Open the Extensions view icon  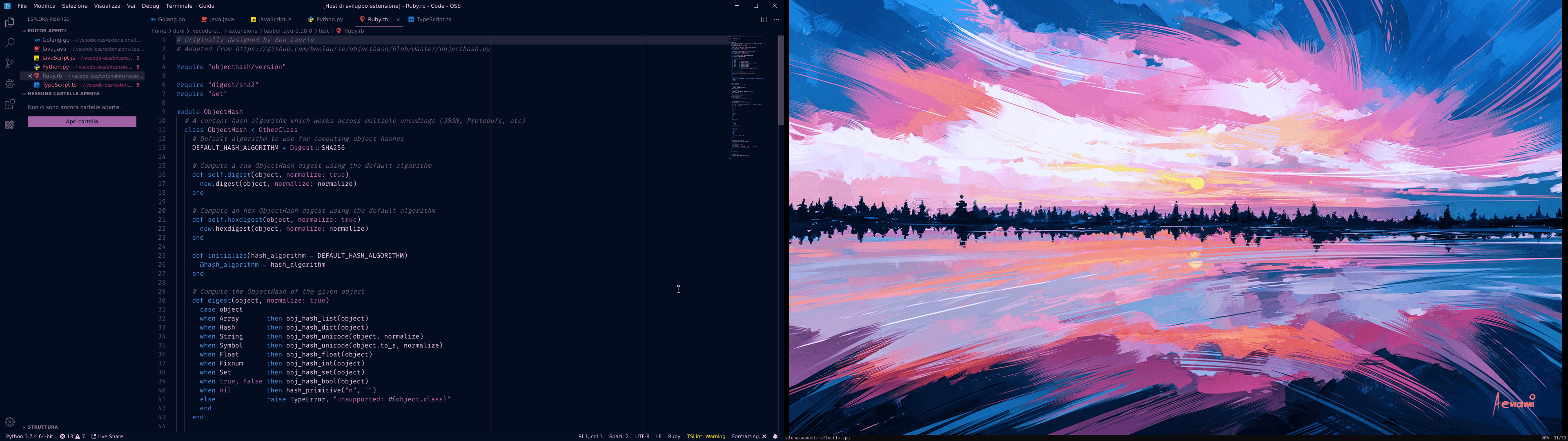(10, 105)
